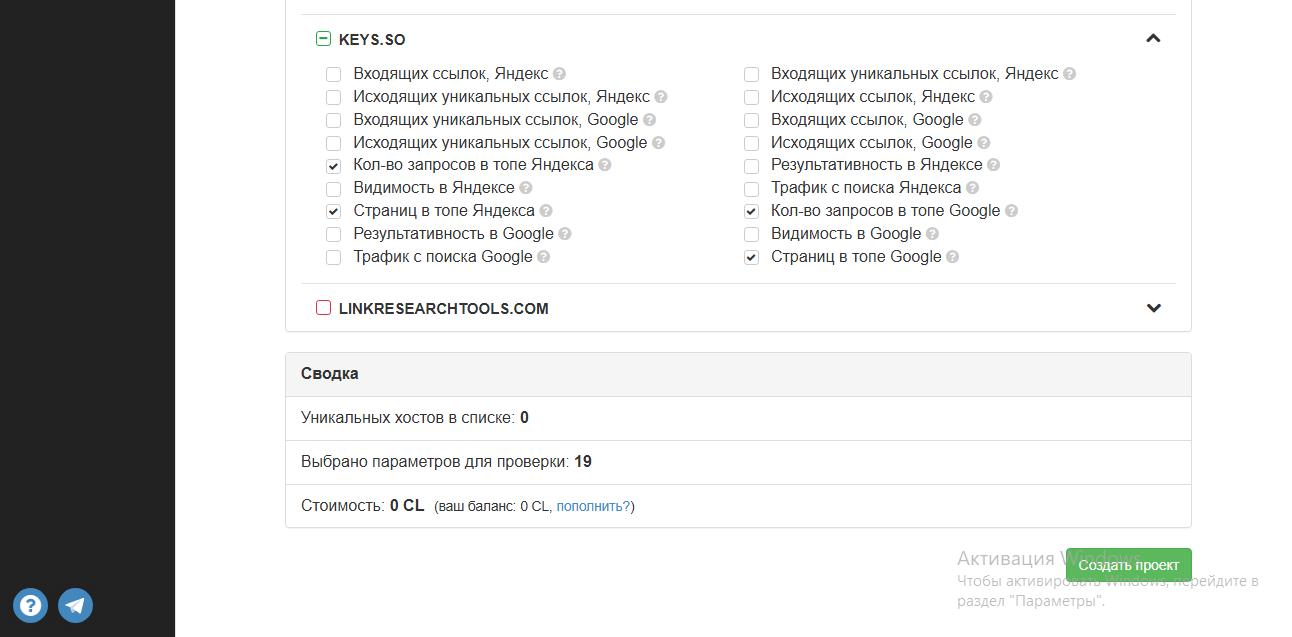Toggle the whole KEYS.SO group checkbox

click(x=323, y=39)
